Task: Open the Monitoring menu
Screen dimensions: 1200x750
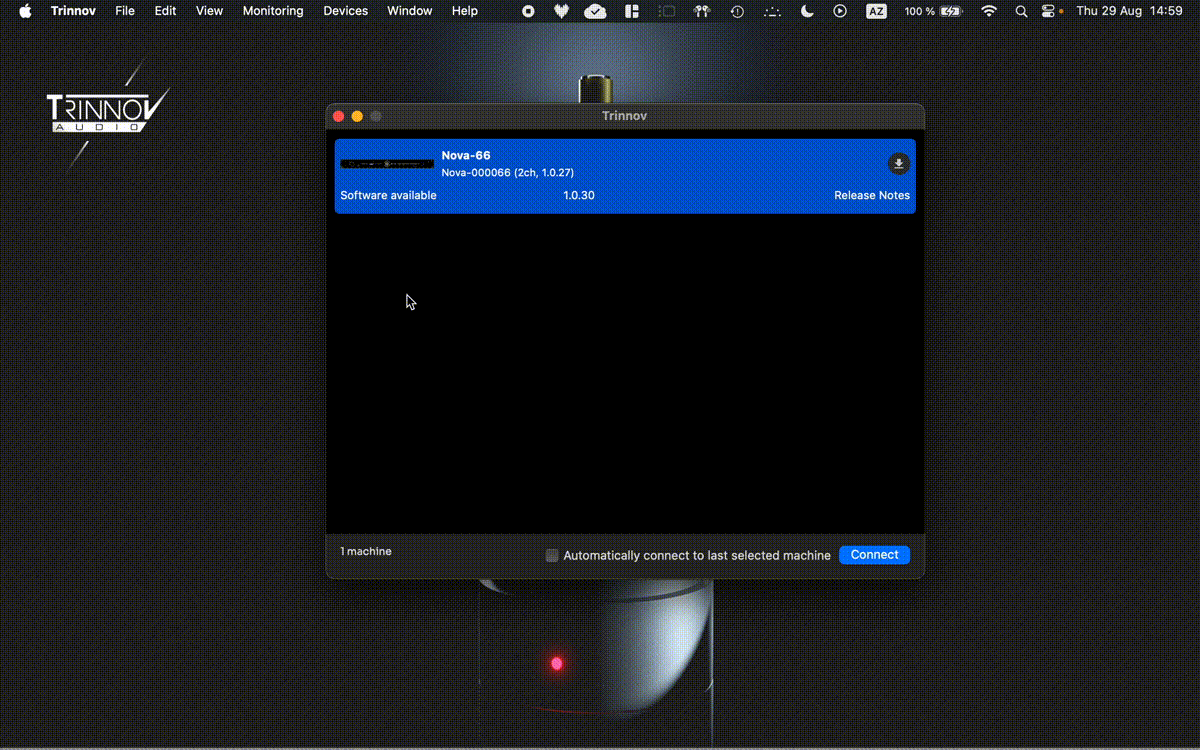Action: 273,11
